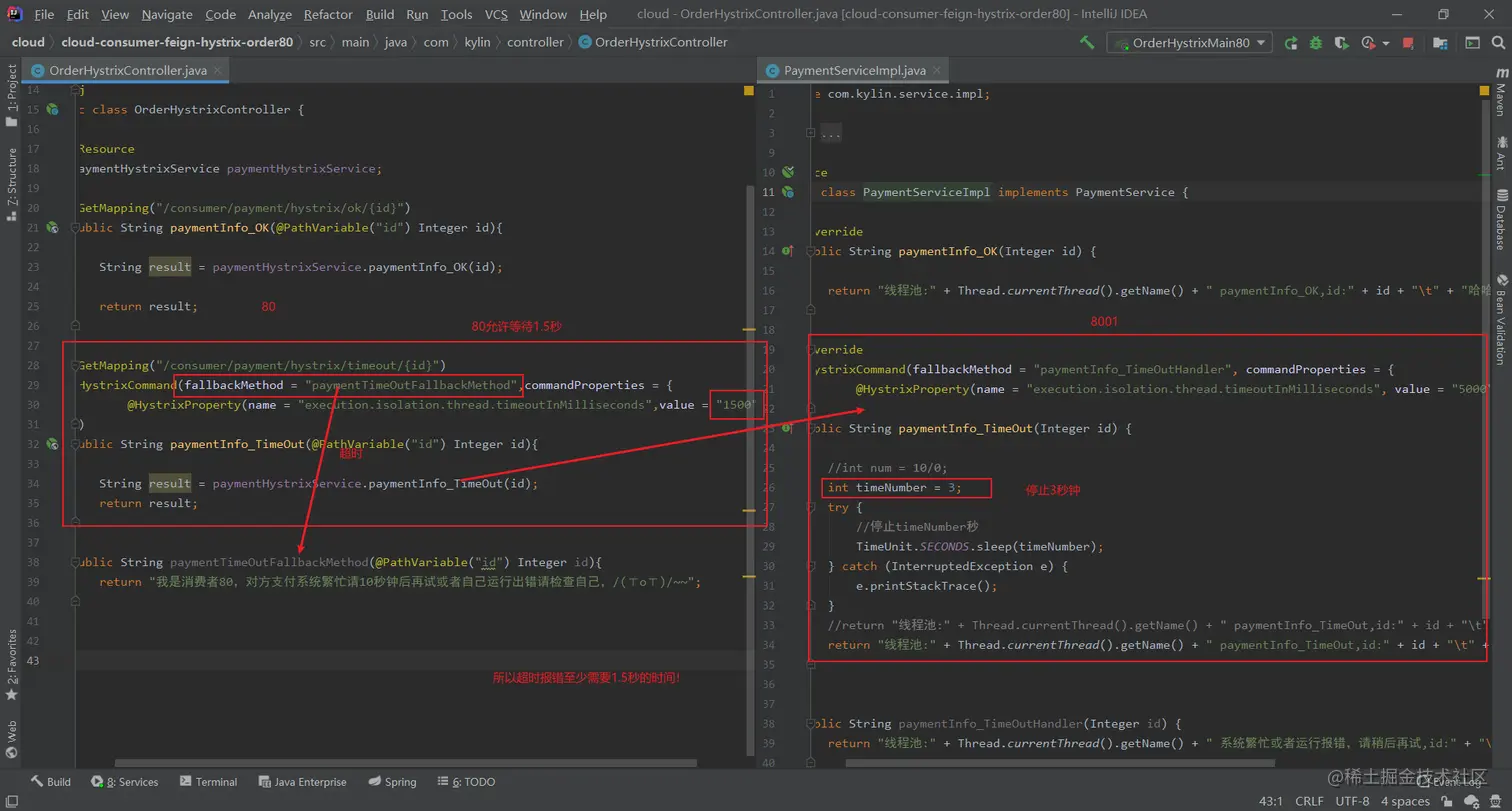
Task: Click the controller breadcrumb folder
Action: point(536,42)
